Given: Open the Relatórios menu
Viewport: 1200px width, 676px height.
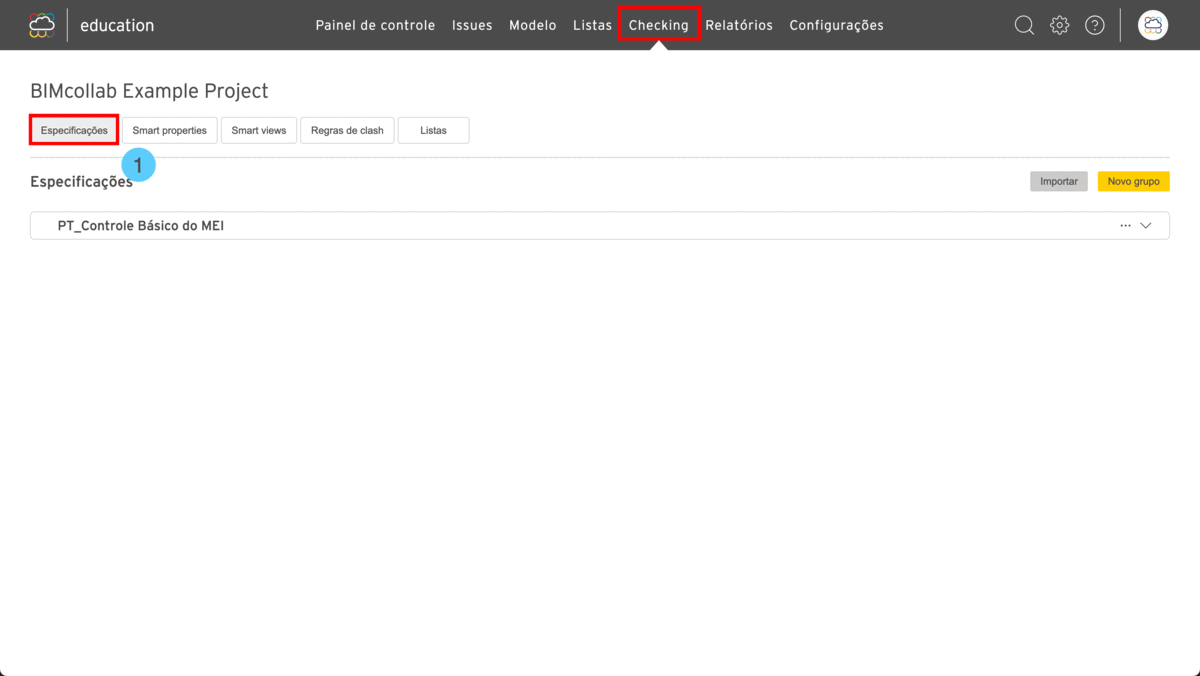Looking at the screenshot, I should pos(739,25).
